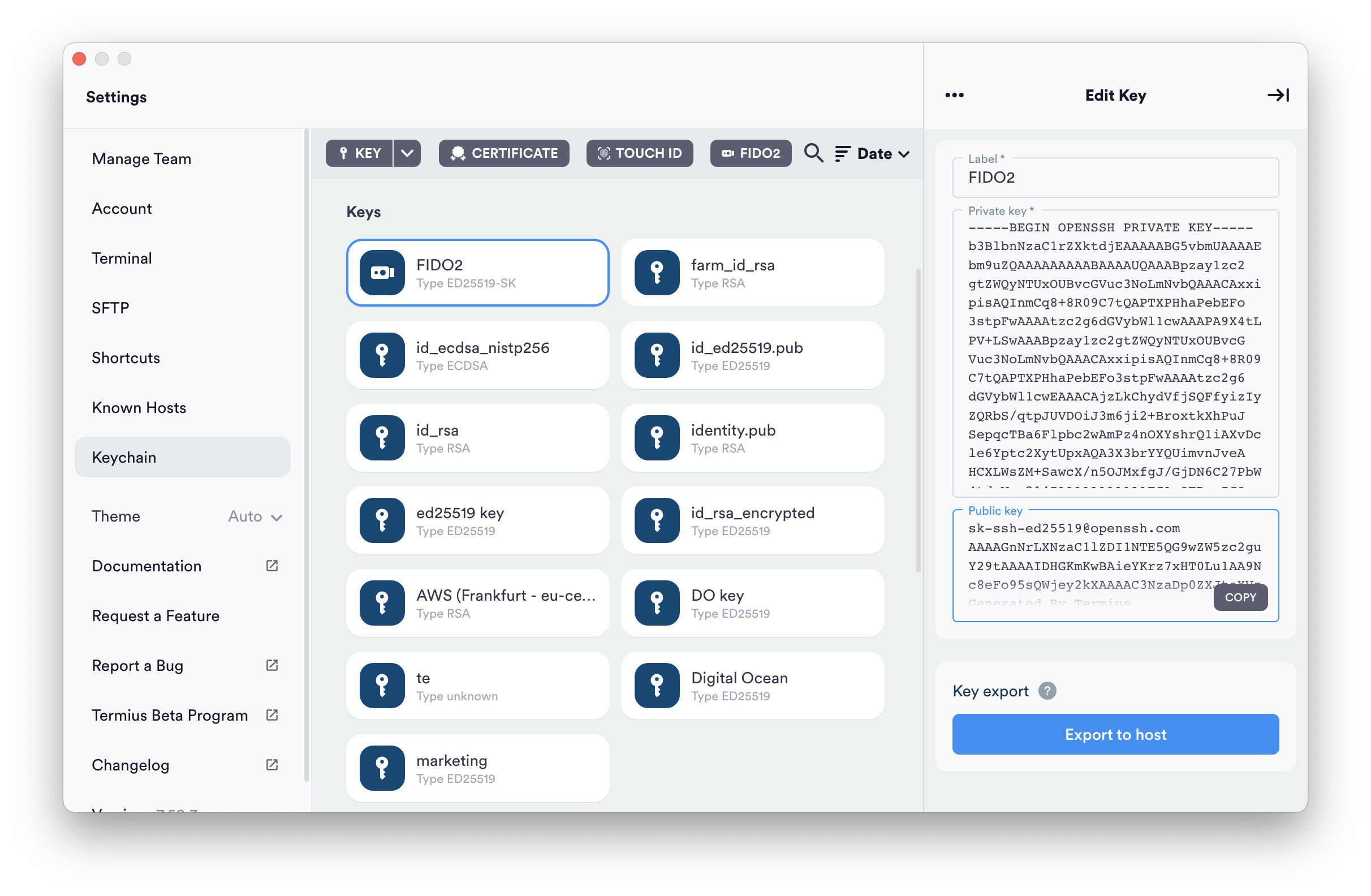Open the Known Hosts settings section
1371x896 pixels.
coord(139,407)
